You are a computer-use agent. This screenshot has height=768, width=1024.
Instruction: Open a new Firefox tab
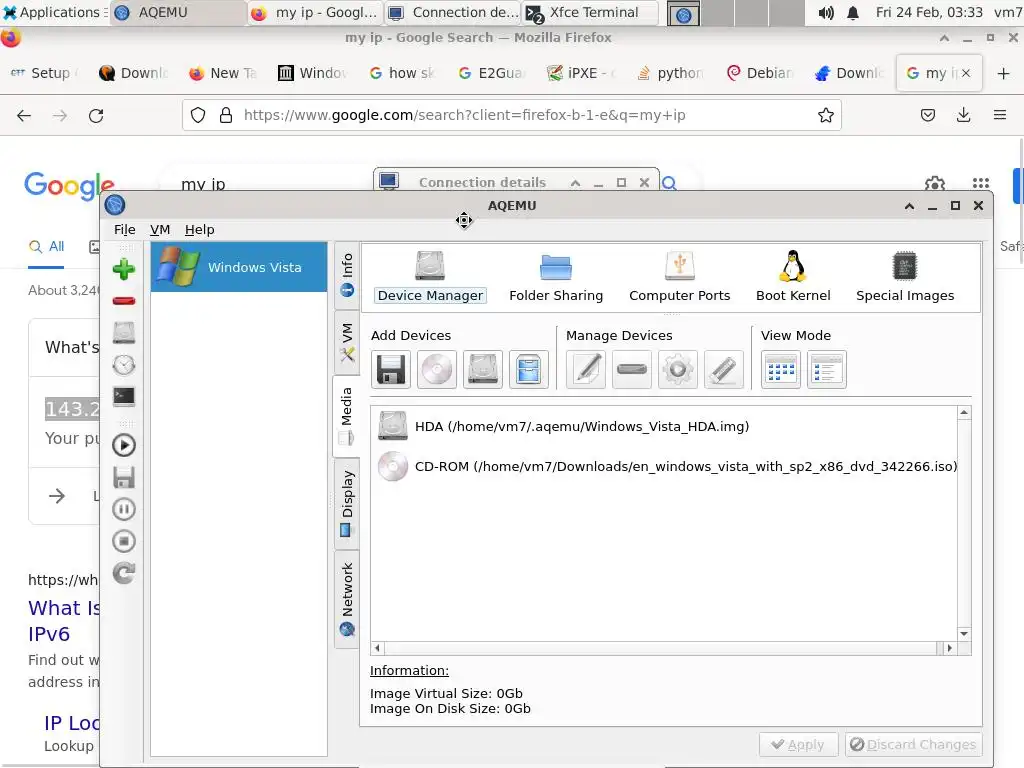(1004, 73)
